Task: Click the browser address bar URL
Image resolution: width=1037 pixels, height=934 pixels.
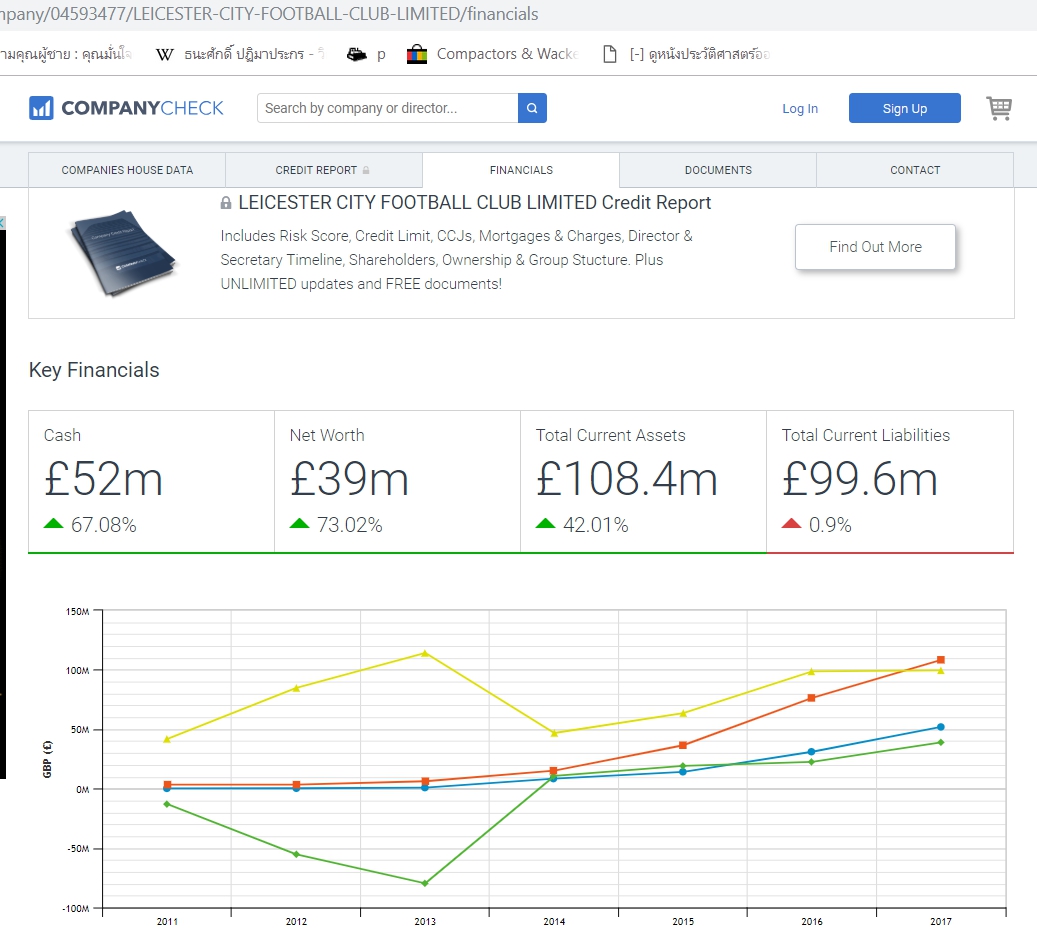Action: [x=270, y=14]
